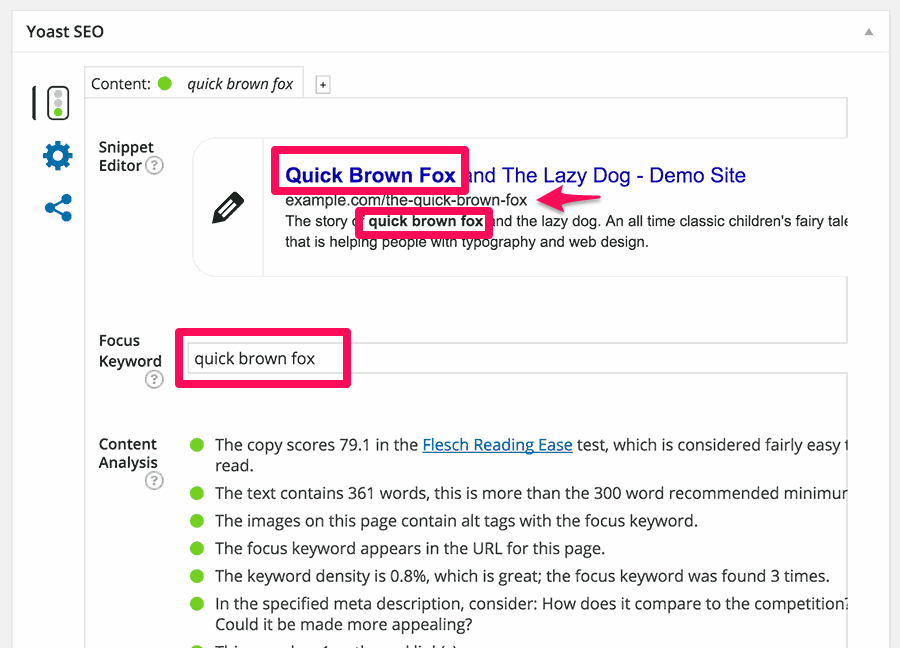Click the help icon under Focus Keyword
Viewport: 900px width, 648px height.
[x=154, y=379]
